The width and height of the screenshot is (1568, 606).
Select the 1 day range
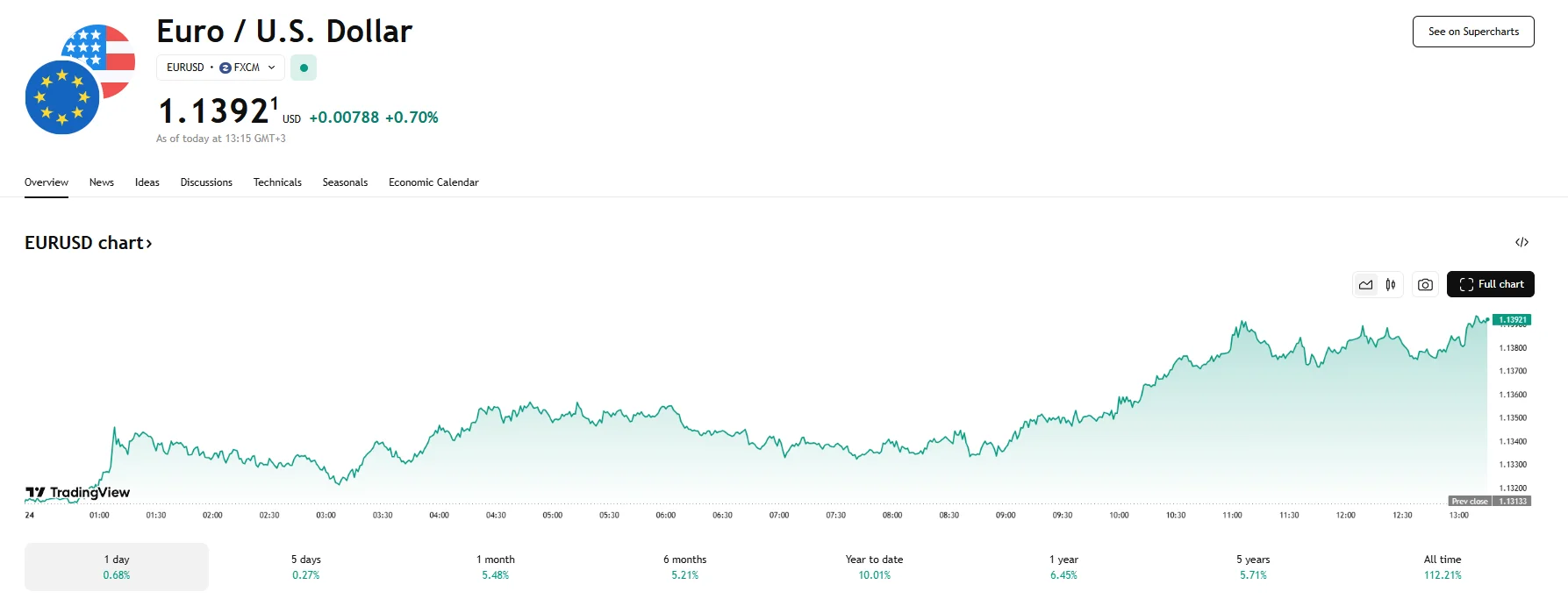point(117,567)
